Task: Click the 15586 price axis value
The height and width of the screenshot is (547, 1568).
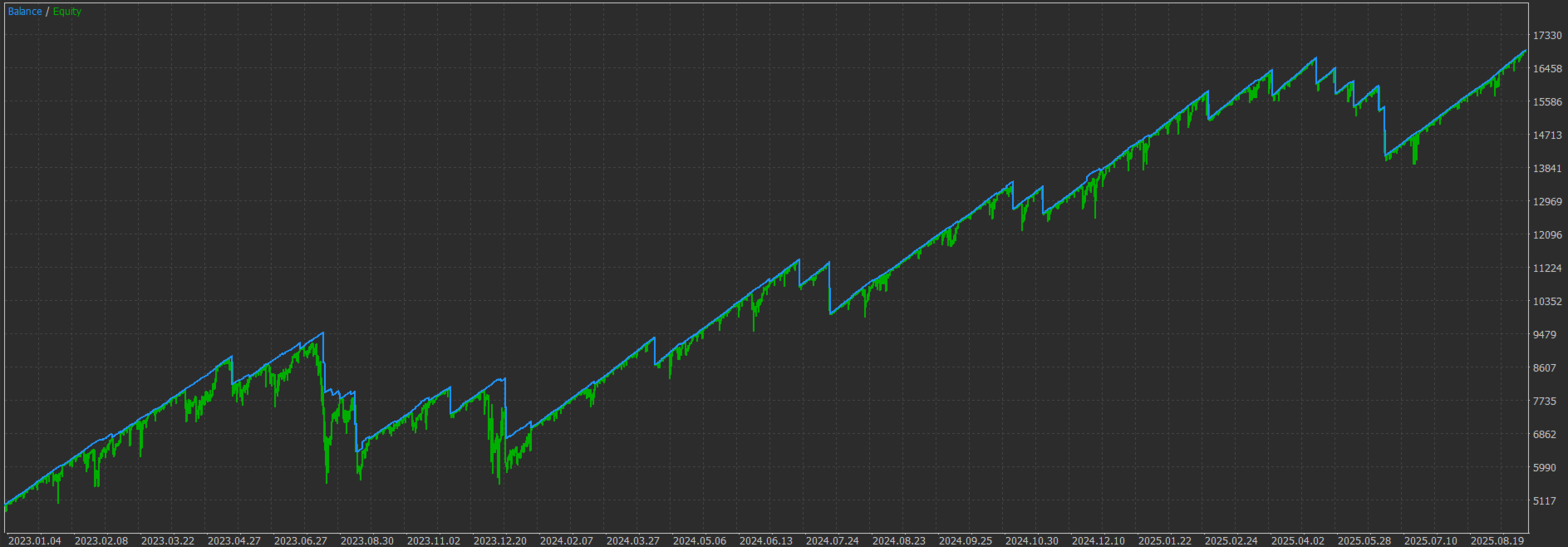Action: pos(1547,102)
